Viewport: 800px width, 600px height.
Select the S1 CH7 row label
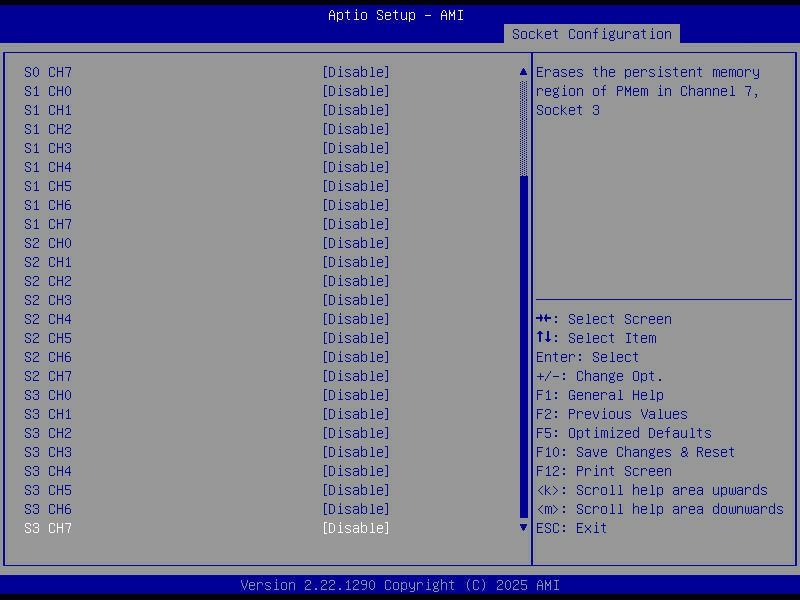pyautogui.click(x=48, y=224)
